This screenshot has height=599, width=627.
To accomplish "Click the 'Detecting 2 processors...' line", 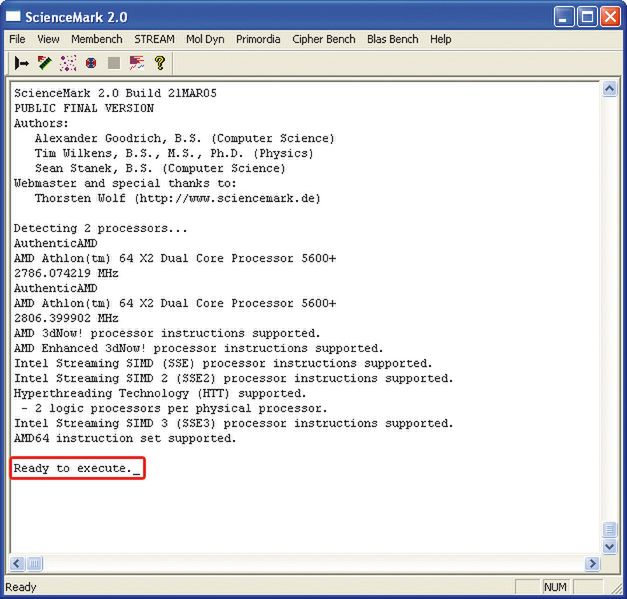I will (100, 228).
